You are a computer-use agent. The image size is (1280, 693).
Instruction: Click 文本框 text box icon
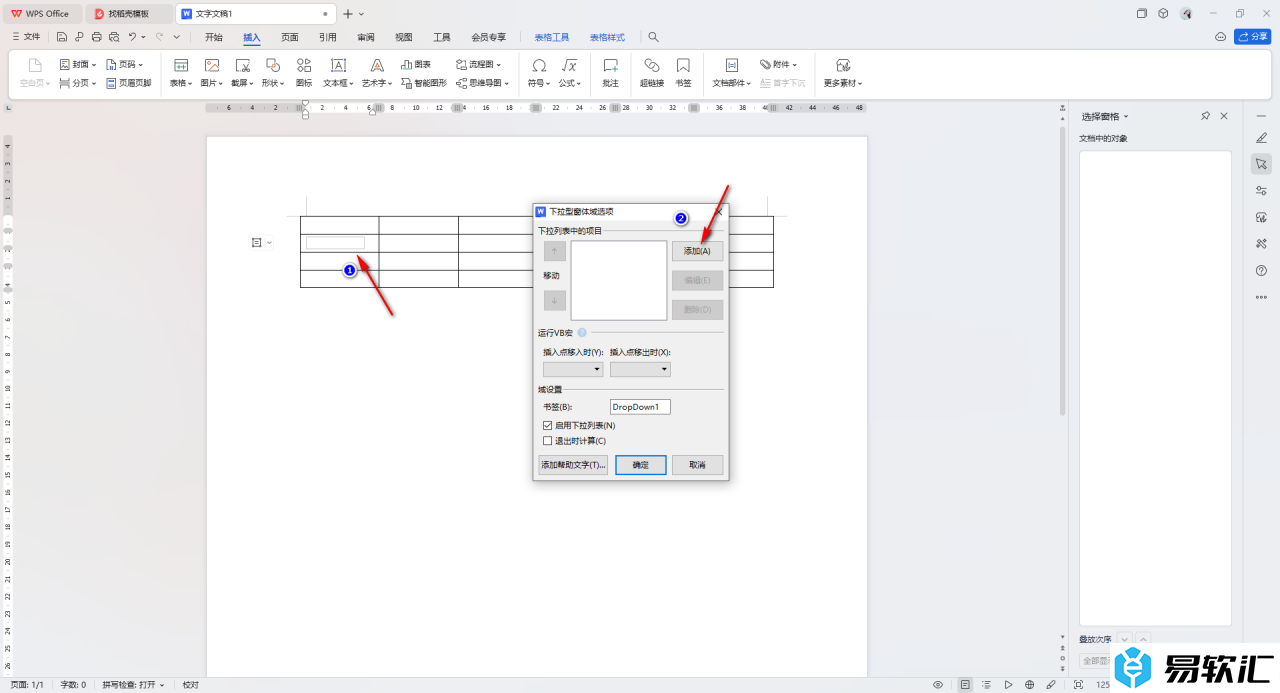click(338, 65)
